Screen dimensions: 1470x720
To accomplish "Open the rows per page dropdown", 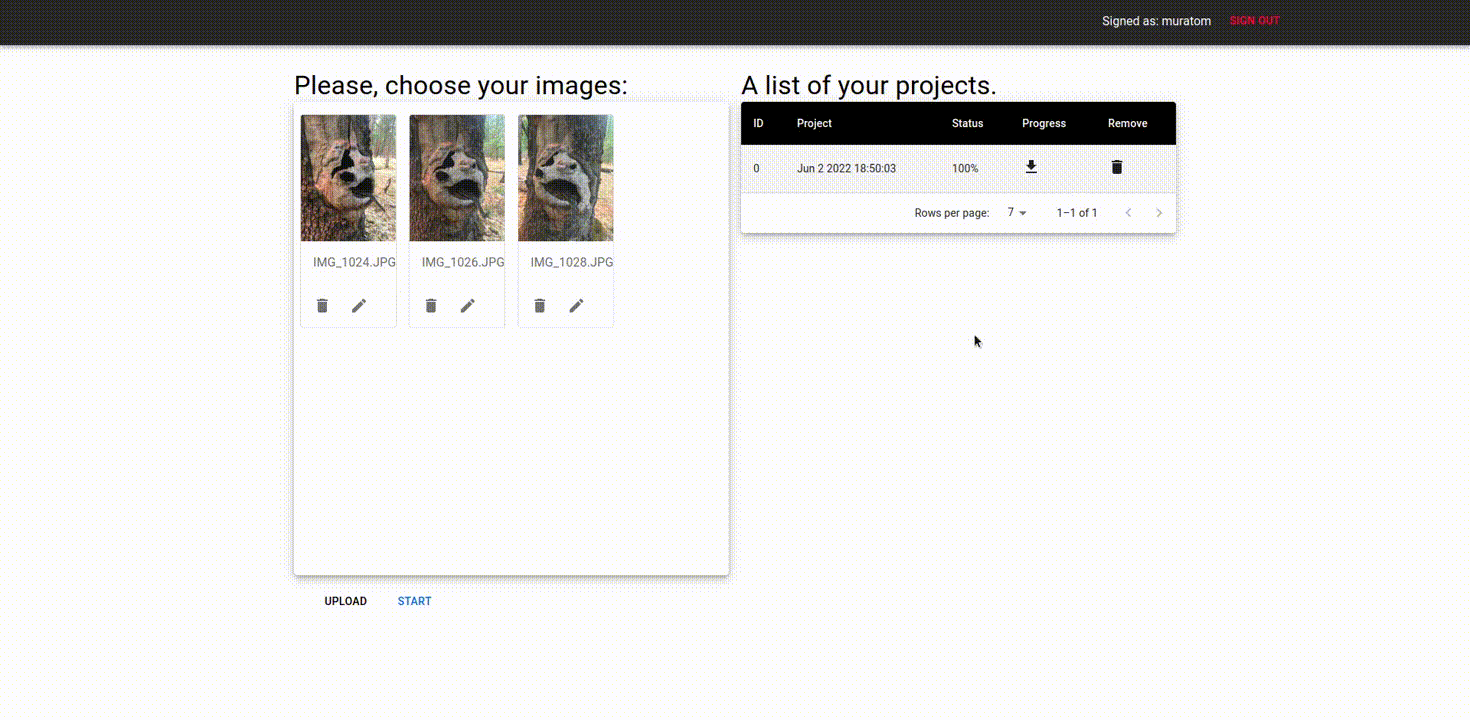I will pyautogui.click(x=1015, y=212).
